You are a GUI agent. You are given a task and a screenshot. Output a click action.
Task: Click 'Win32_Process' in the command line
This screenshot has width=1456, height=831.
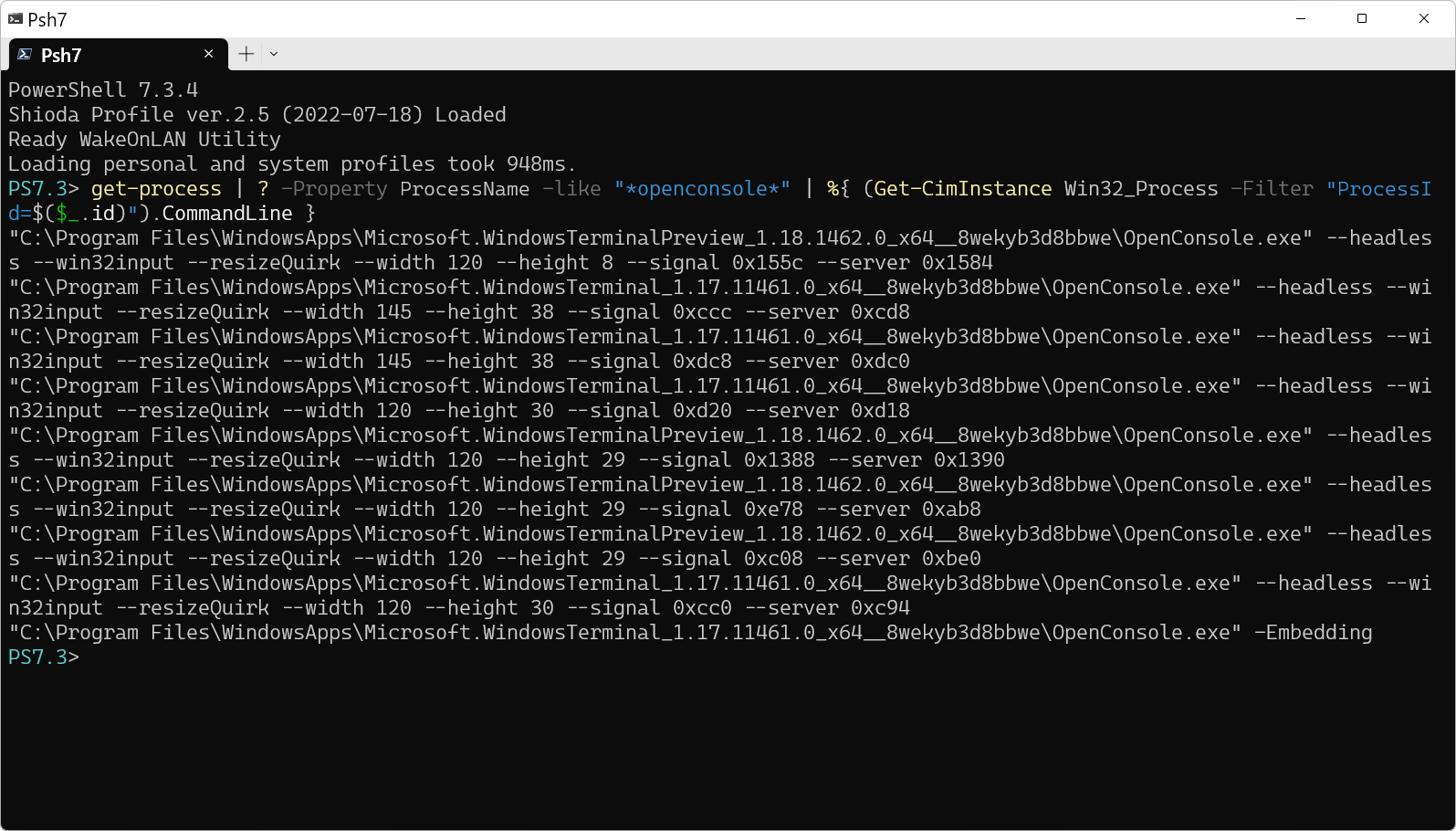click(1141, 188)
